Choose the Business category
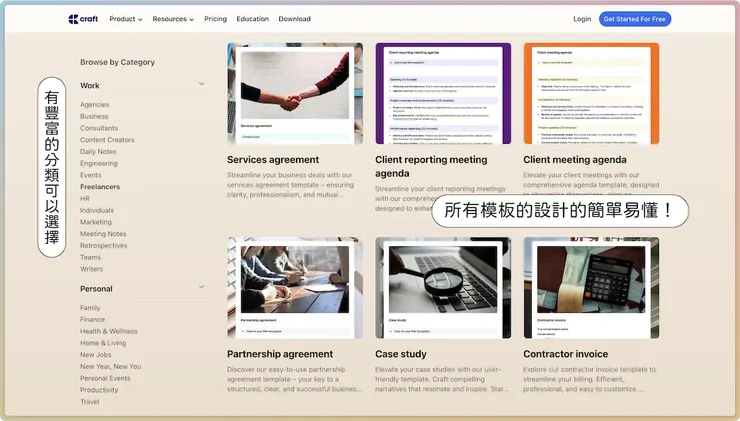The image size is (740, 421). click(94, 116)
